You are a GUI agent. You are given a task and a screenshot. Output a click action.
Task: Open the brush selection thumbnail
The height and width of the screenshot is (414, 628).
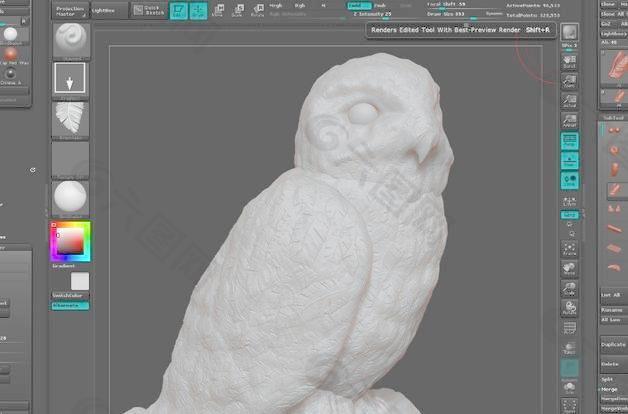[x=70, y=40]
